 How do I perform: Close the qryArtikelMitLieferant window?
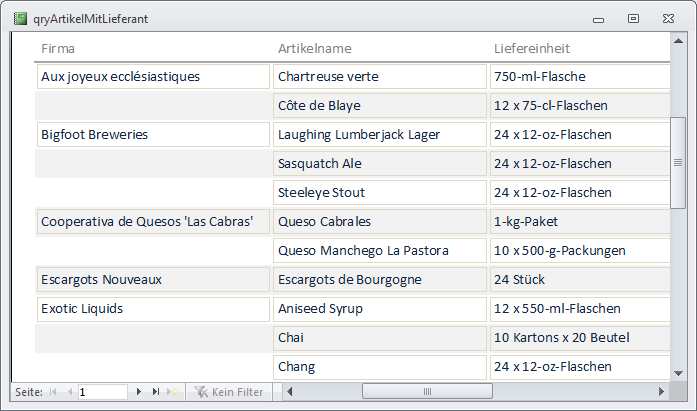[667, 18]
